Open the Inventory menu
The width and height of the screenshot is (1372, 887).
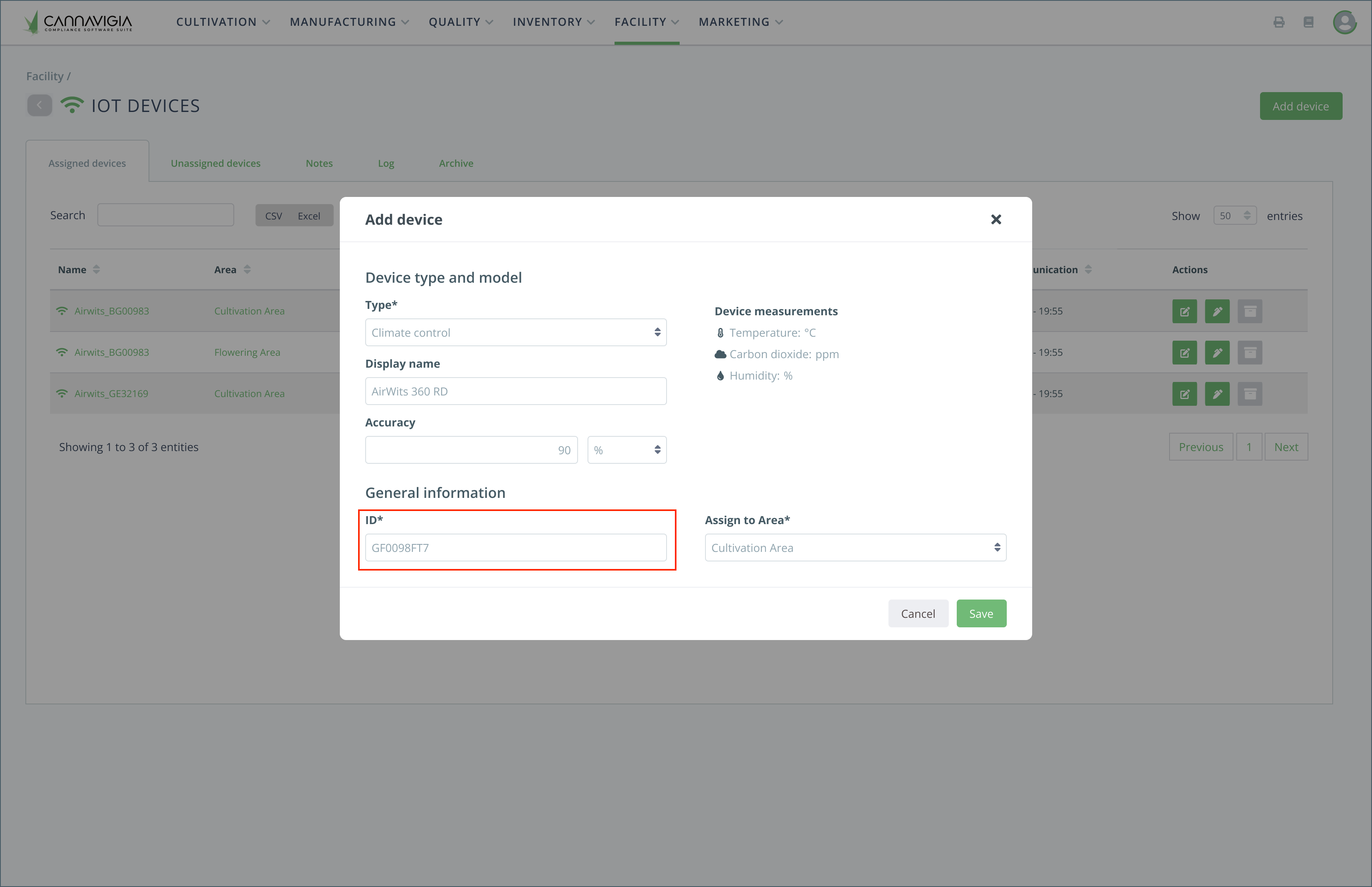[x=553, y=22]
